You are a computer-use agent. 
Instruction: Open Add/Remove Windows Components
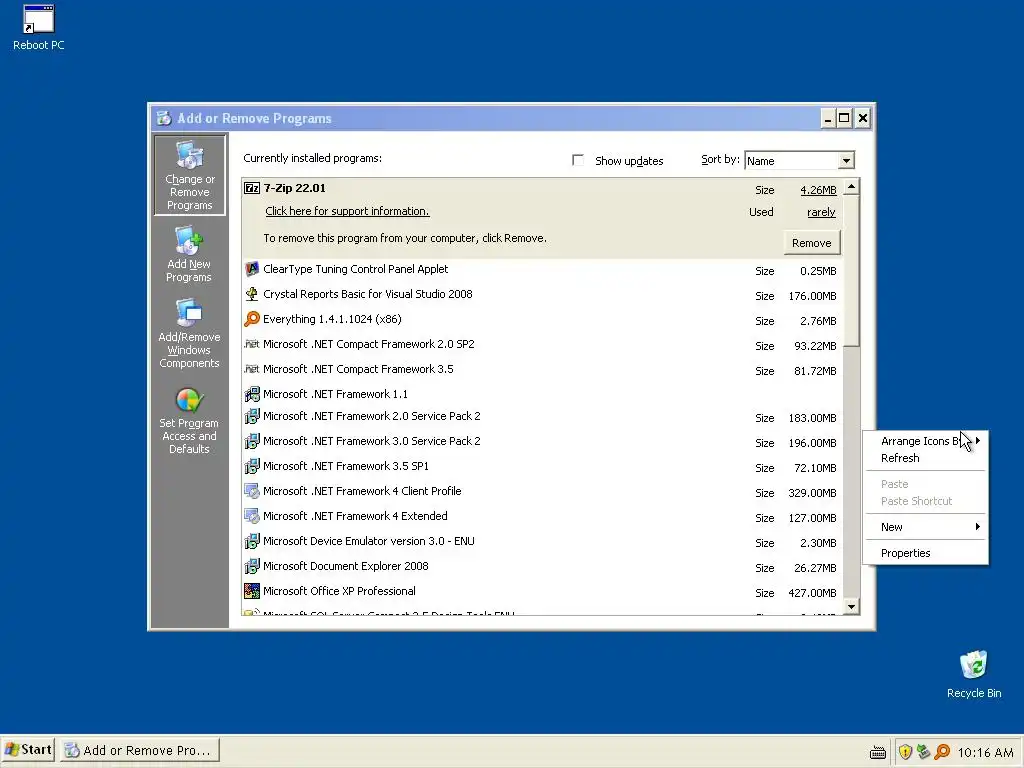pos(189,334)
